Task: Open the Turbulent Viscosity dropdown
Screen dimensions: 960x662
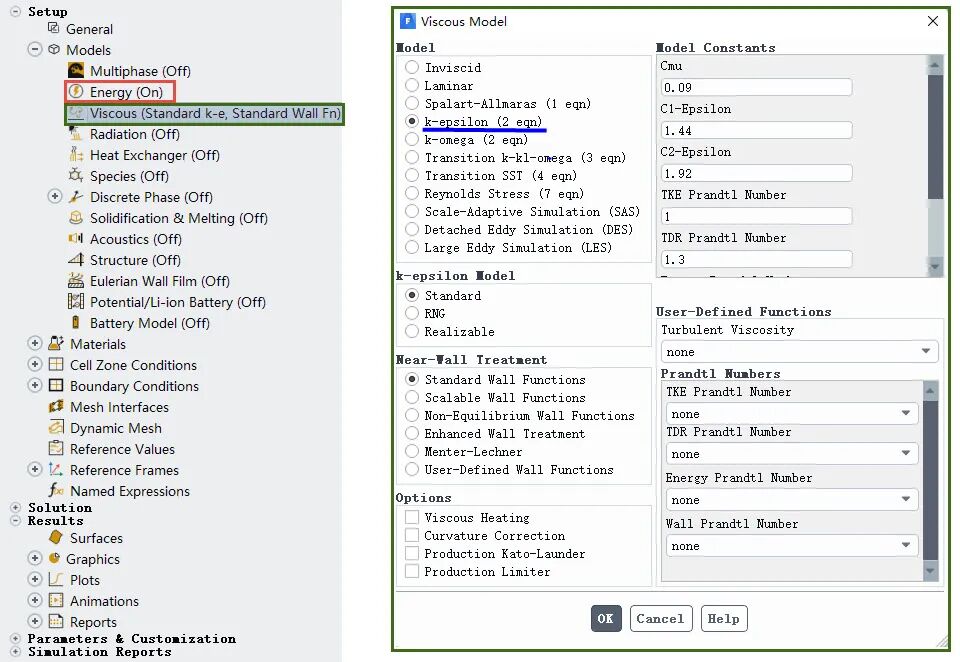Action: [799, 352]
